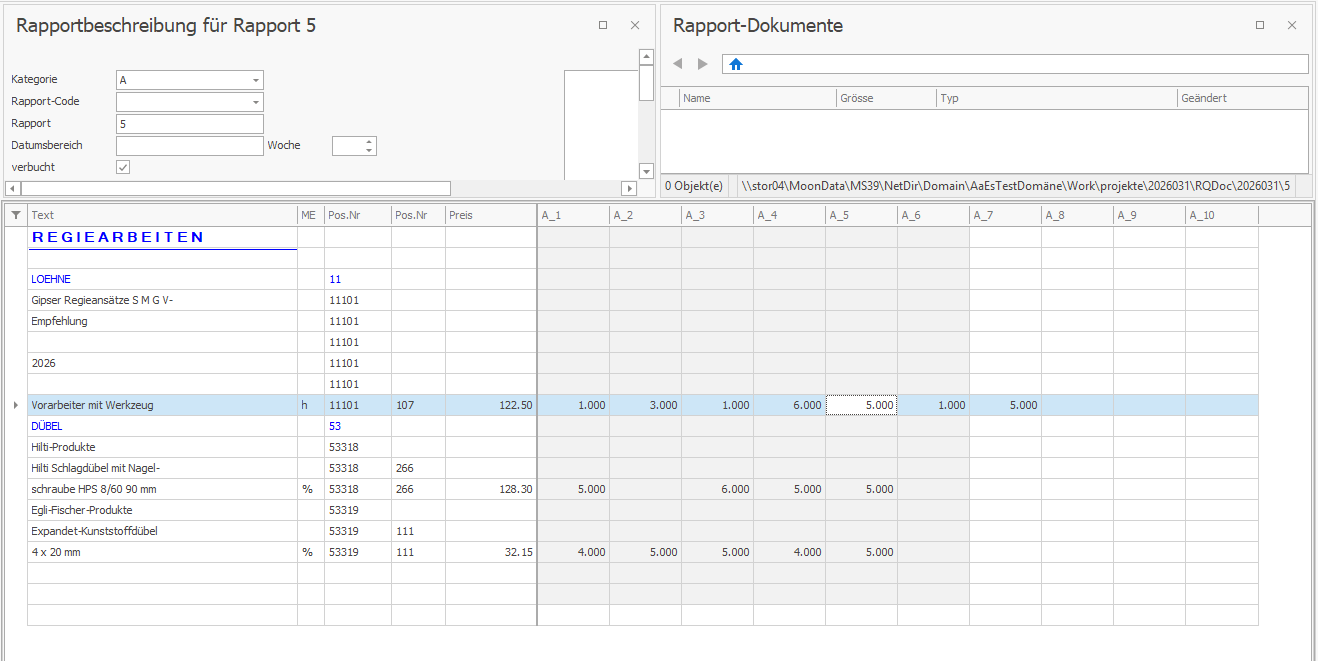Click price cell 122.50
Viewport: 1318px width, 661px height.
point(491,405)
